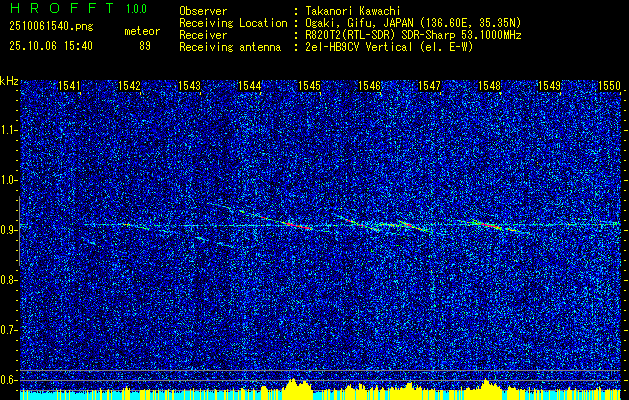Click the 0.7 kHz frequency label
This screenshot has width=629, height=400.
[8, 330]
